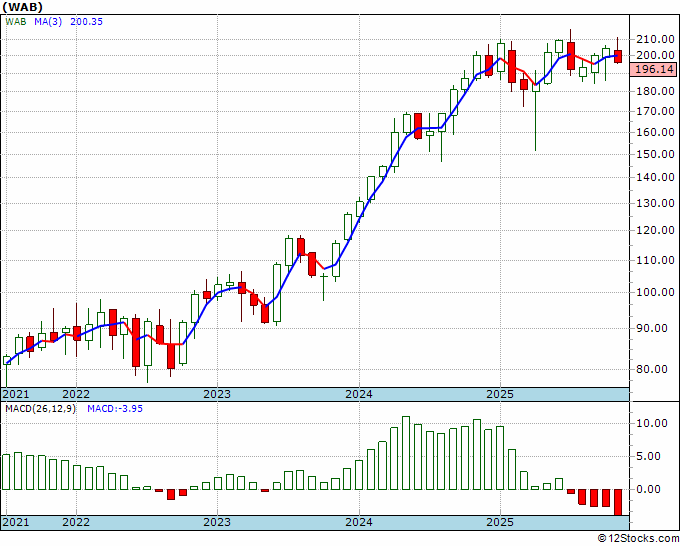Click the MACD(26,12,9) indicator label
Viewport: 680px width, 546px height.
click(40, 409)
